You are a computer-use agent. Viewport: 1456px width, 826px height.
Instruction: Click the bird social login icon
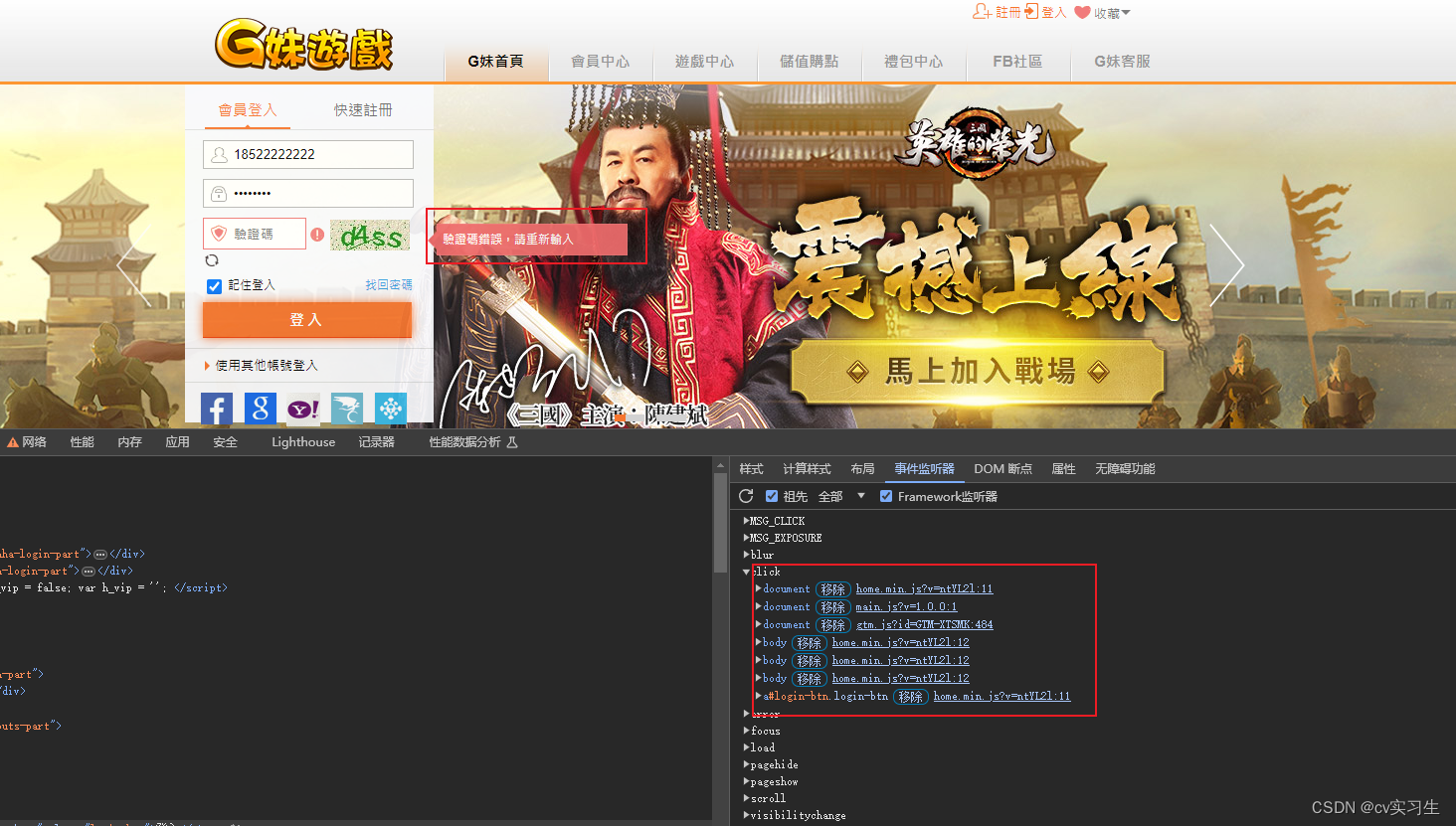pos(347,409)
